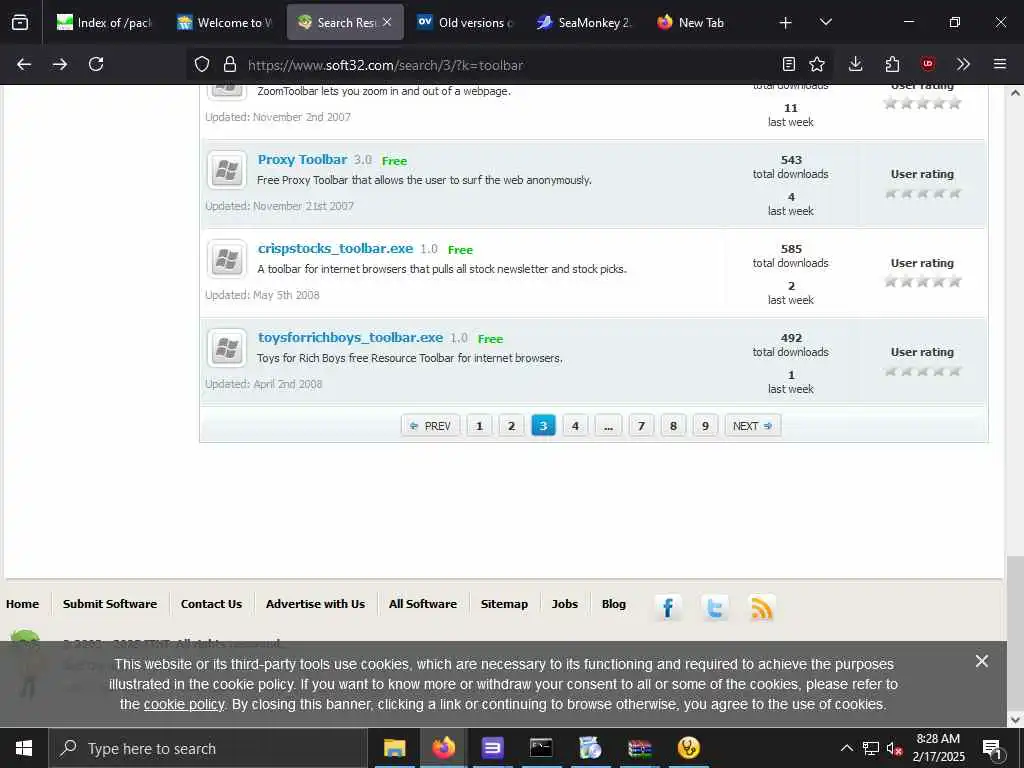The width and height of the screenshot is (1024, 768).
Task: Open the Blog footer link
Action: pyautogui.click(x=614, y=604)
